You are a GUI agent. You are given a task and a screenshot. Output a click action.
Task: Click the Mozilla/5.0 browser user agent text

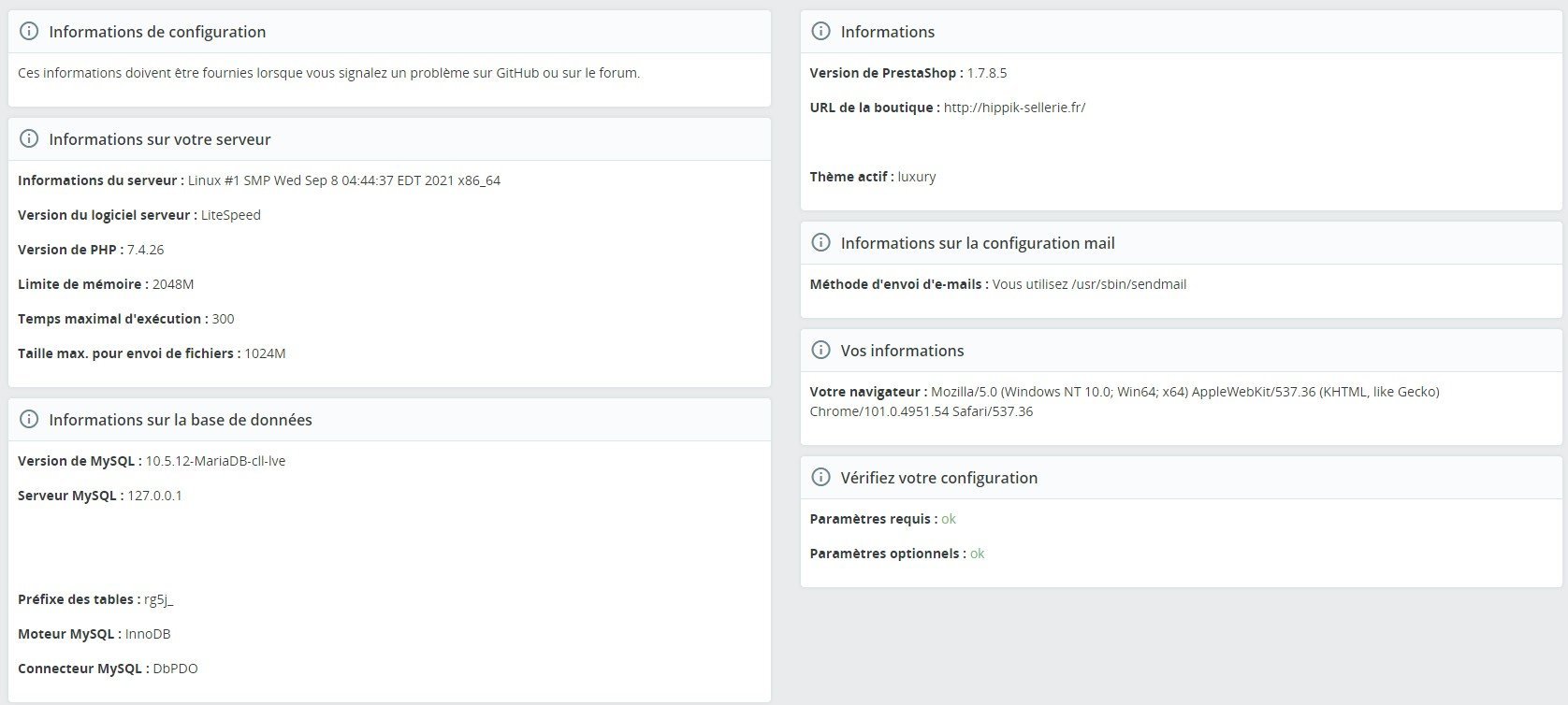coord(1125,401)
